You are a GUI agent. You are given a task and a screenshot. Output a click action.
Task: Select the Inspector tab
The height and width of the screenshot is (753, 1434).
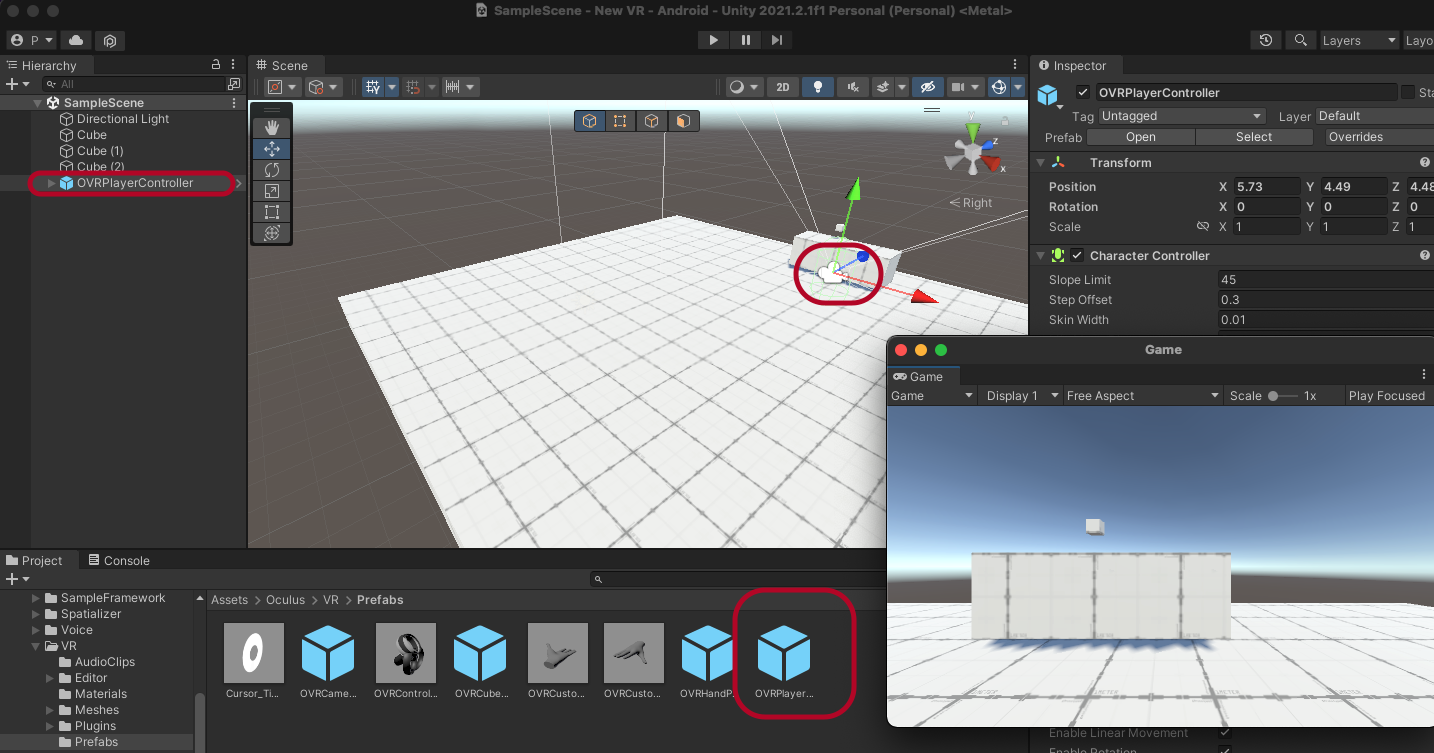[1073, 65]
